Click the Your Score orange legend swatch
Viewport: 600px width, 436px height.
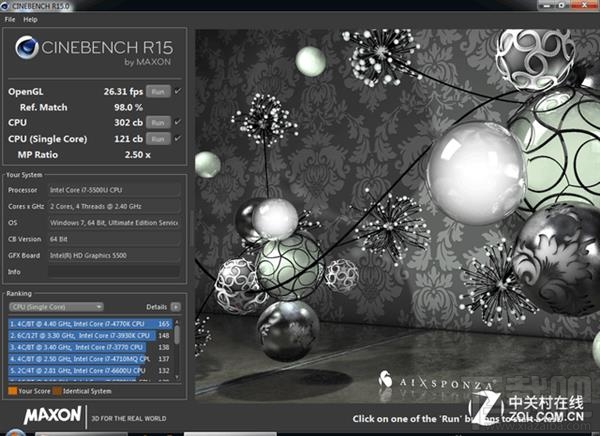[x=13, y=391]
